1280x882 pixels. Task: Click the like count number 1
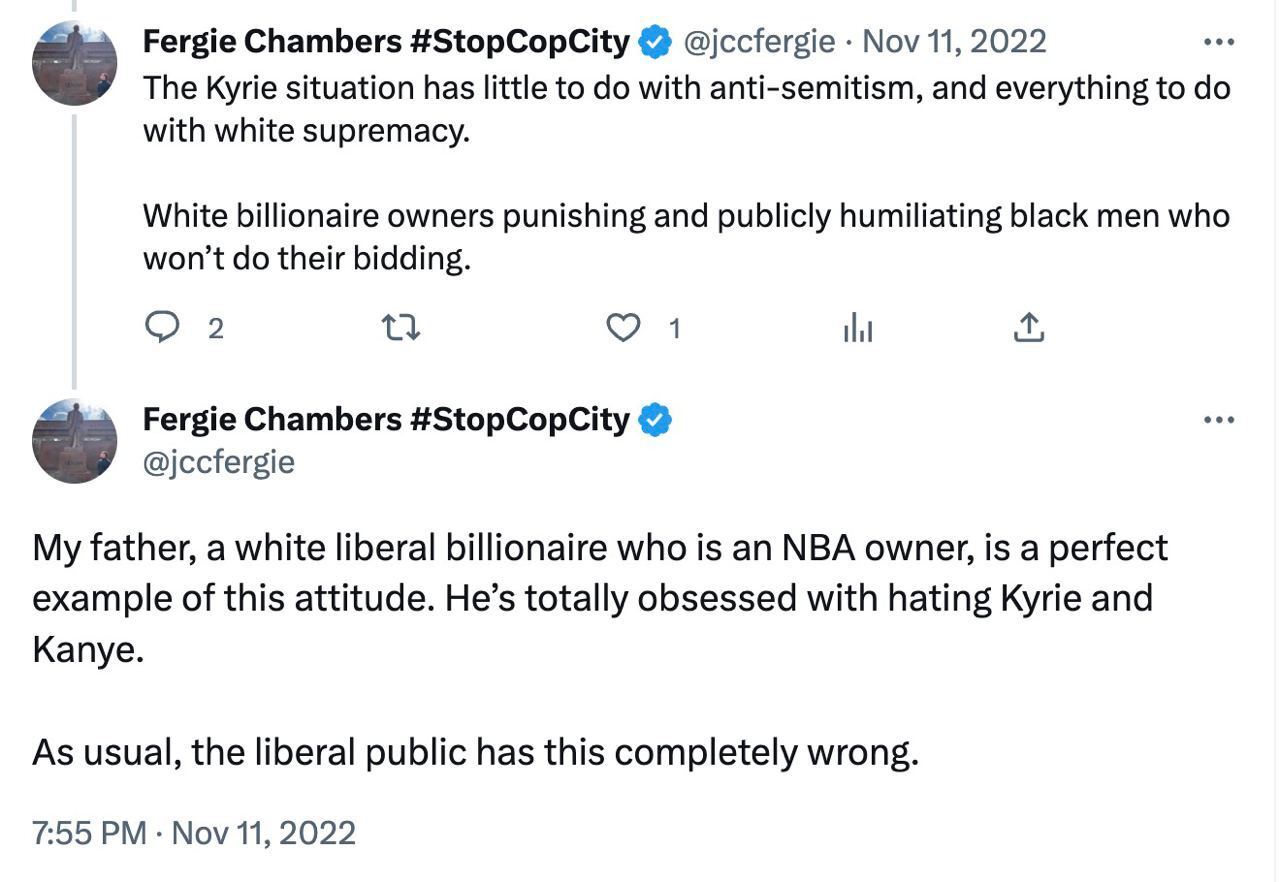[675, 328]
